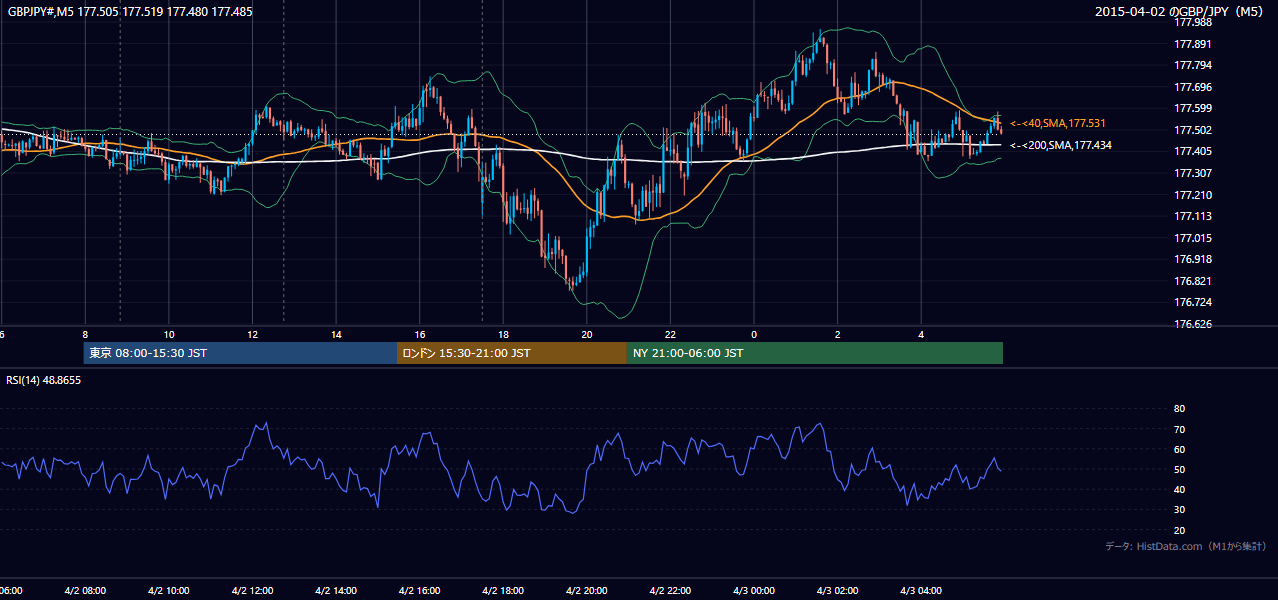This screenshot has width=1278, height=600.
Task: Click hour label 0 under price chart
Action: click(754, 334)
